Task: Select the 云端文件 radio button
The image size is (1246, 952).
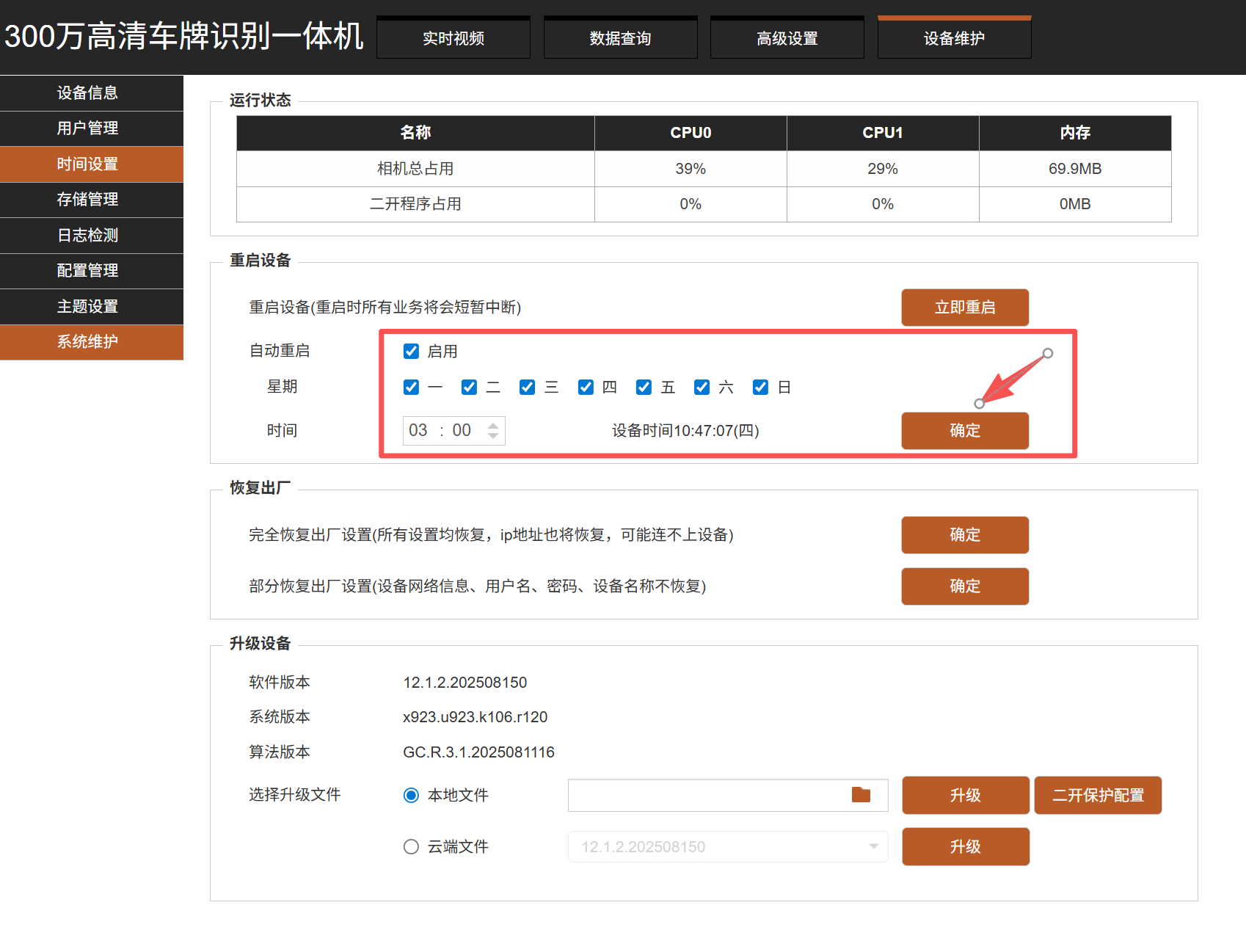Action: 412,847
